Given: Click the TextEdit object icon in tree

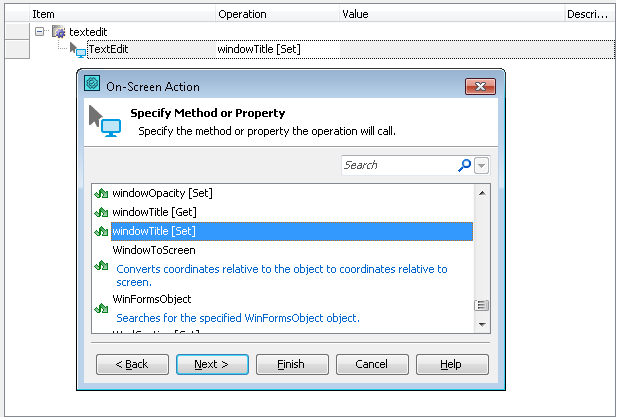Looking at the screenshot, I should (79, 49).
